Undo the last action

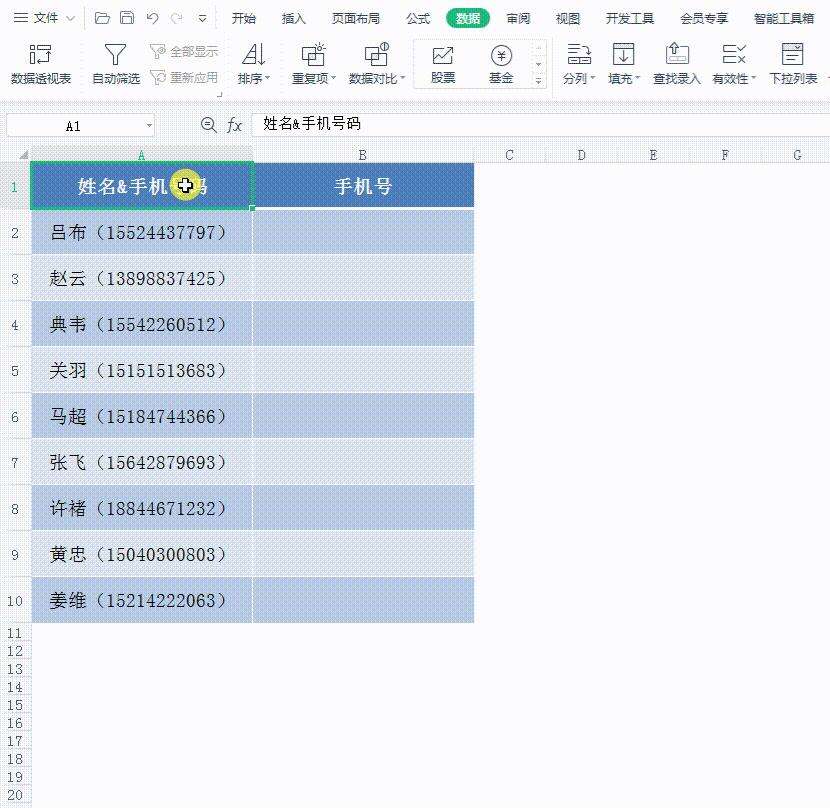coord(150,17)
